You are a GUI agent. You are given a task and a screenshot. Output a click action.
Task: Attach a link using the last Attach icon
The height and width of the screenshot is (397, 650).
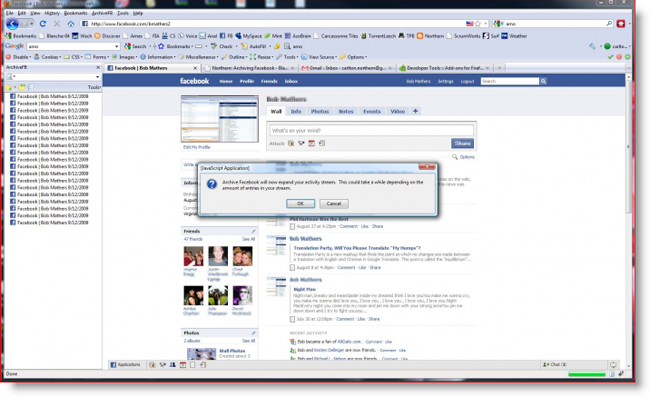coord(322,143)
